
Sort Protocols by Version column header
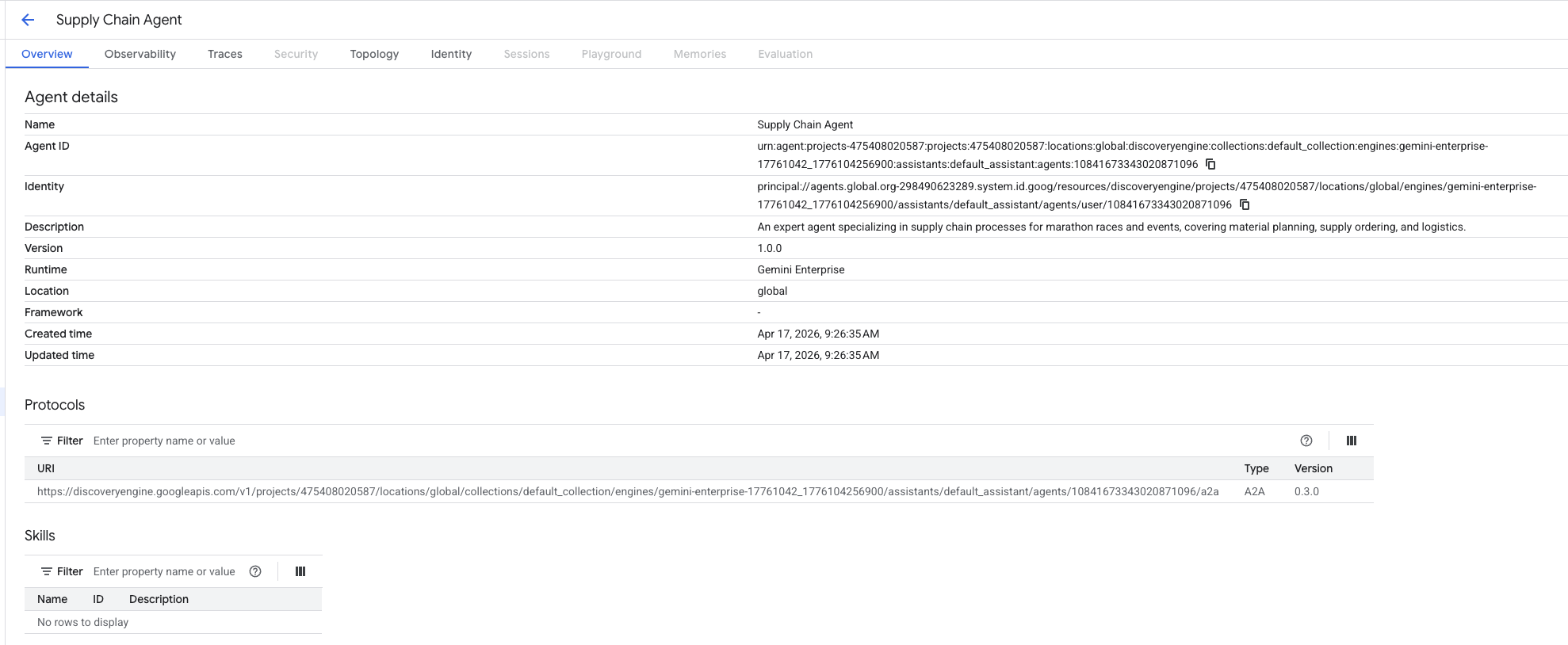pos(1314,468)
